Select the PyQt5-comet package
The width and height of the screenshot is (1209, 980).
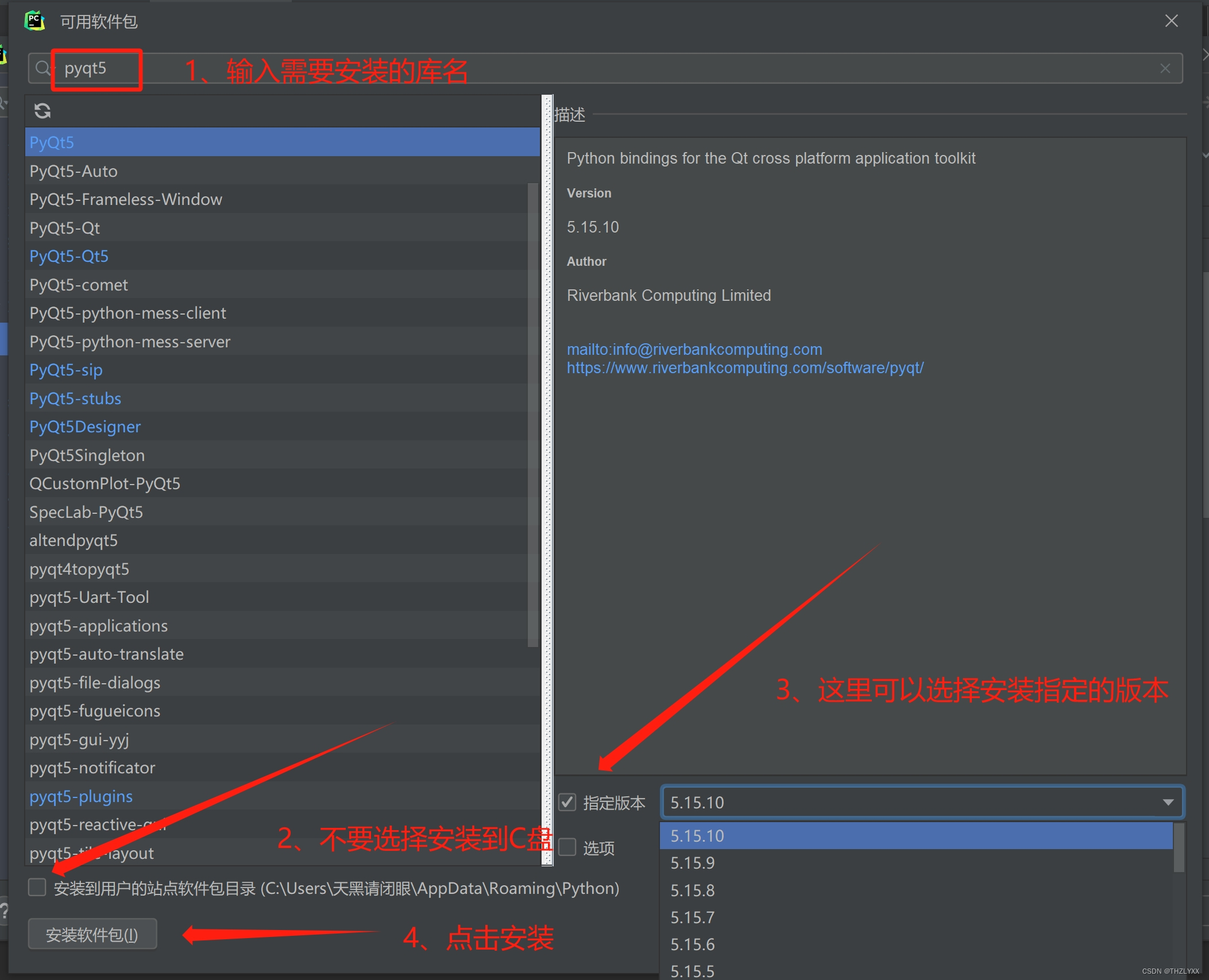point(277,284)
